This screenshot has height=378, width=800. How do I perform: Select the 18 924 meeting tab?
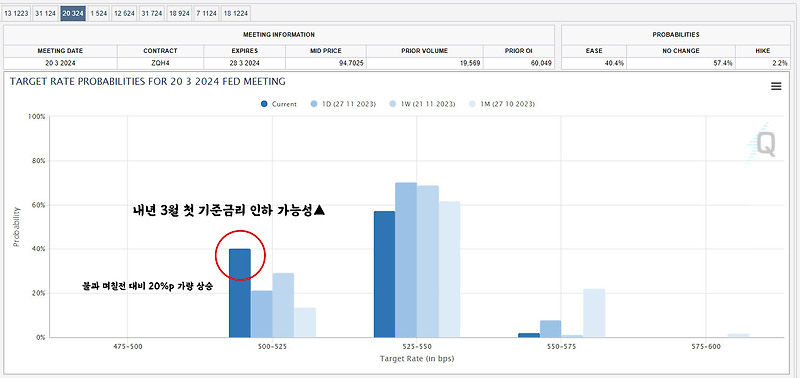(180, 14)
